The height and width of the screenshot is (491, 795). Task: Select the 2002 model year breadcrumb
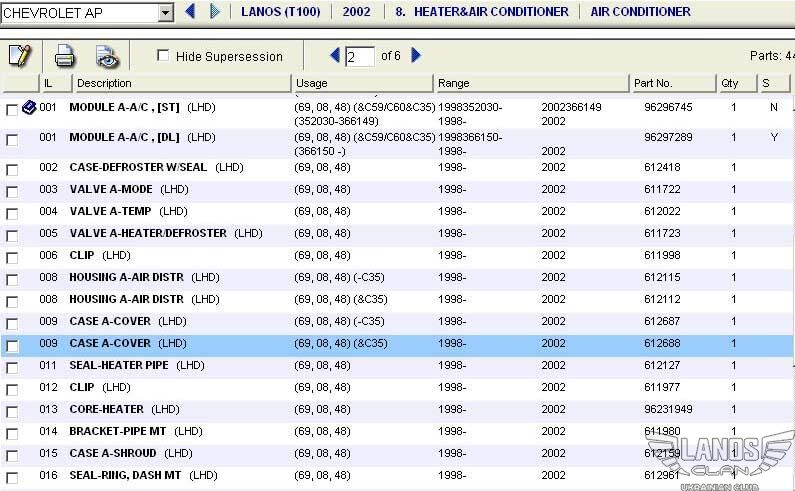(356, 12)
